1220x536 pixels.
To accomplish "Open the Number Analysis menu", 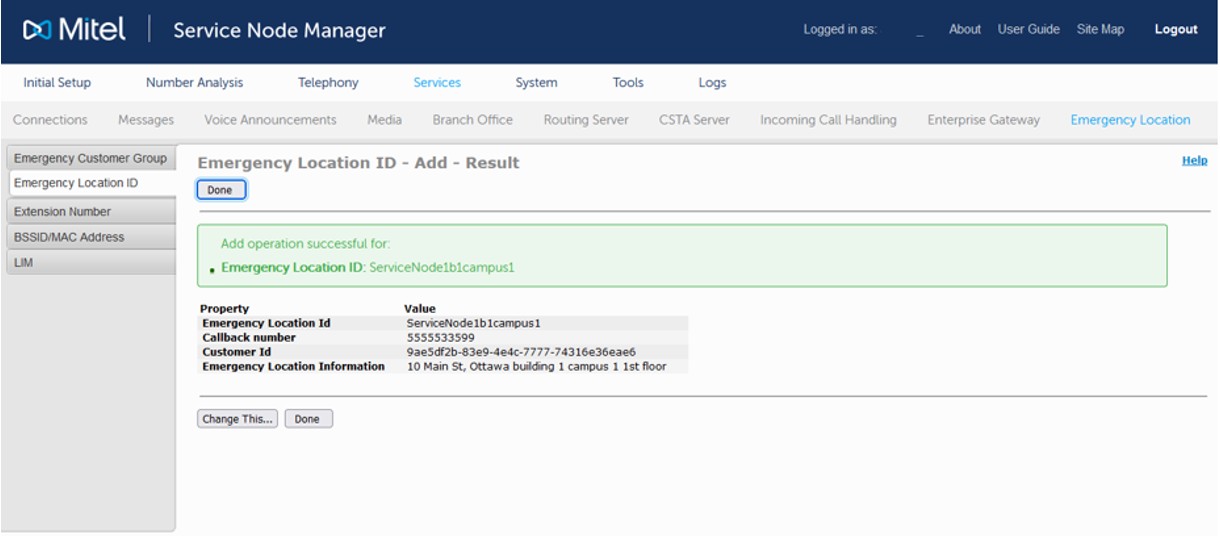I will click(x=194, y=83).
